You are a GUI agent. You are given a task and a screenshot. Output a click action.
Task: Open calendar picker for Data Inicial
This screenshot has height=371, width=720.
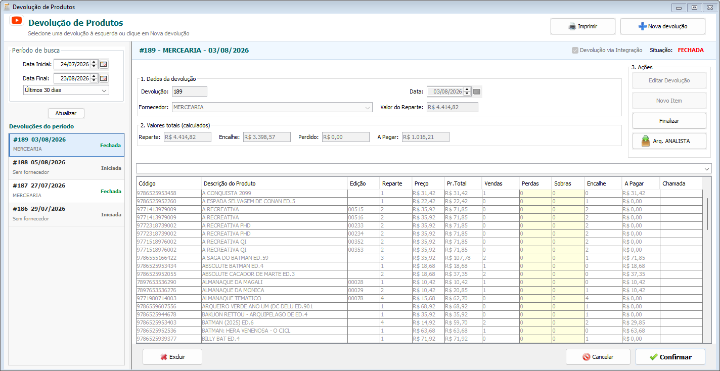pos(104,64)
